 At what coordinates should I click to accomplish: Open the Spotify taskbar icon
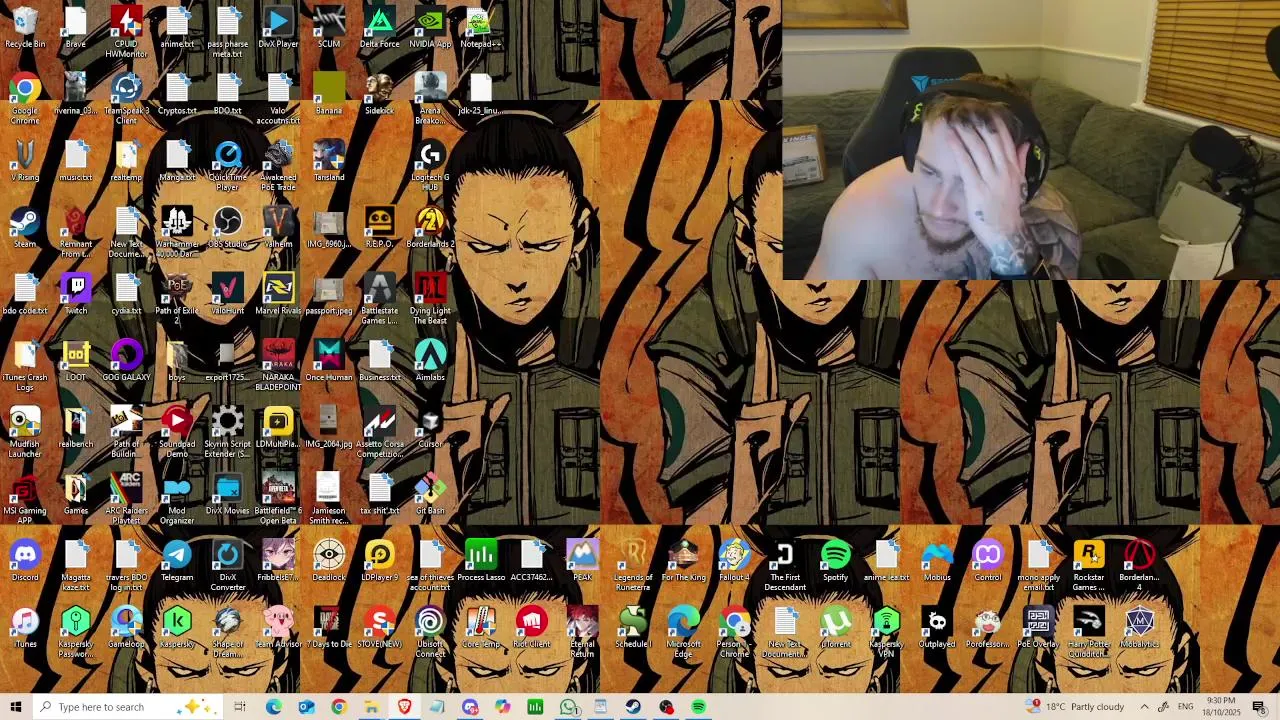pyautogui.click(x=698, y=707)
